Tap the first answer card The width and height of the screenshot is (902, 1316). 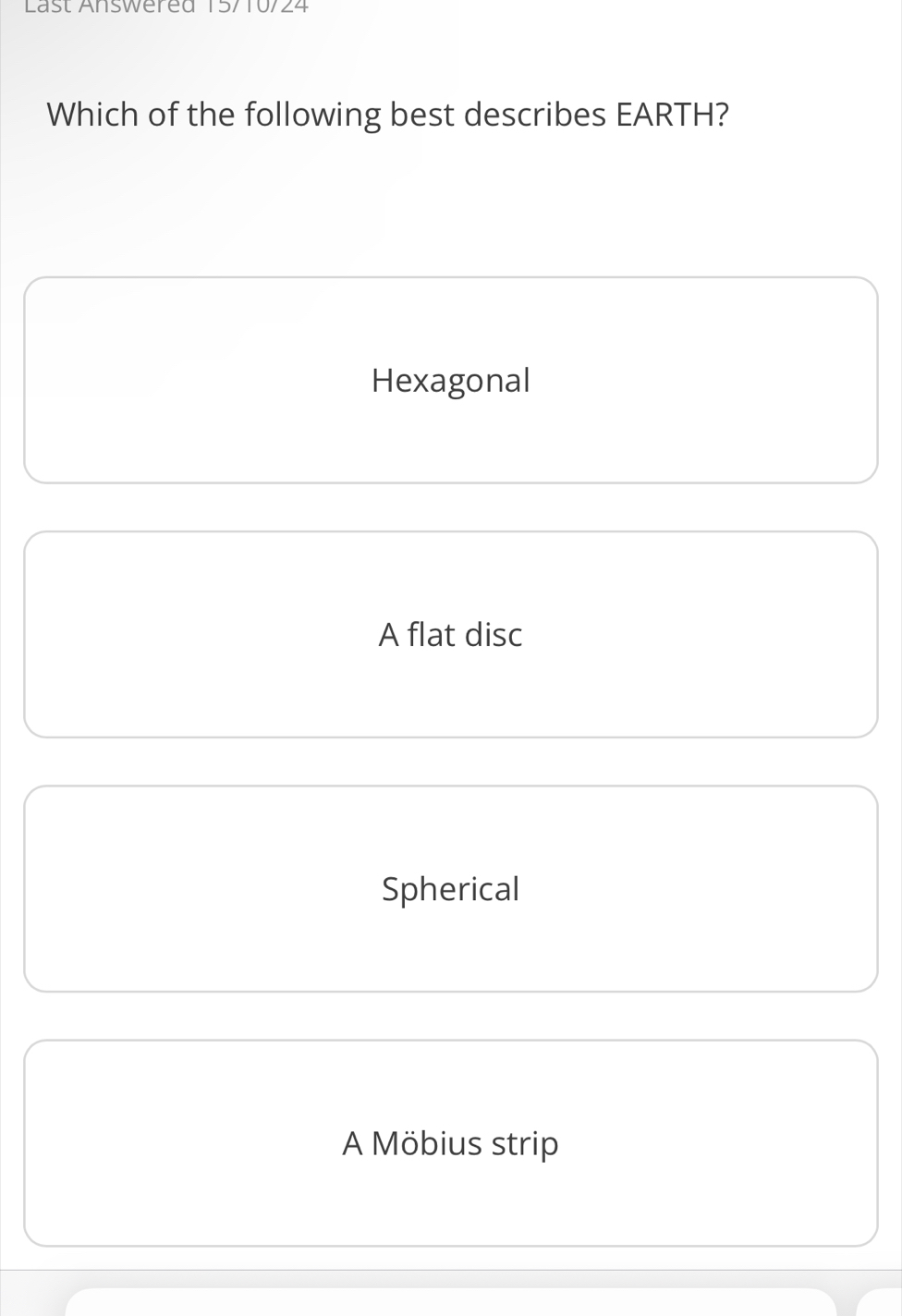450,380
